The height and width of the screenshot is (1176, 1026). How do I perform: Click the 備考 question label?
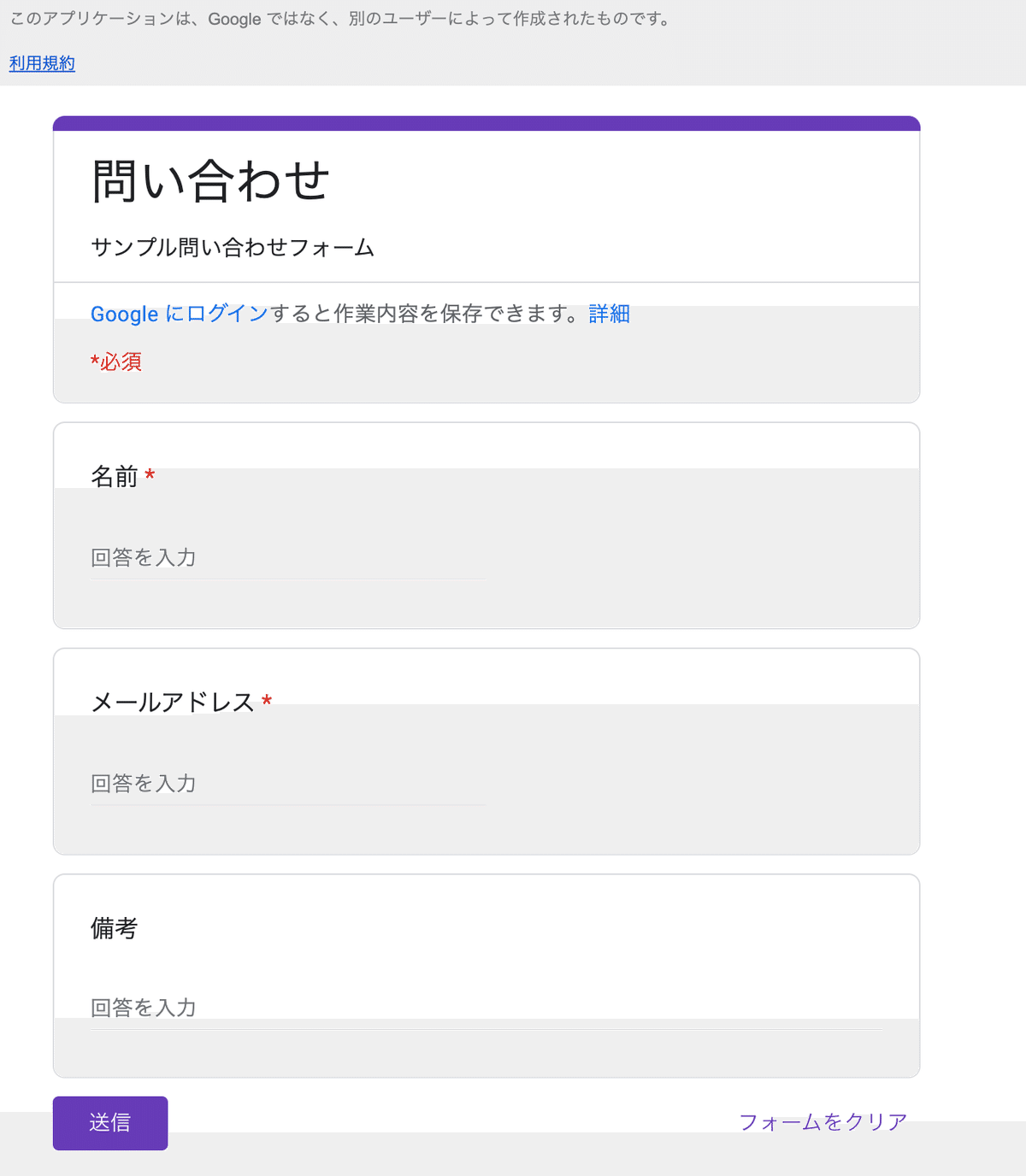(115, 928)
